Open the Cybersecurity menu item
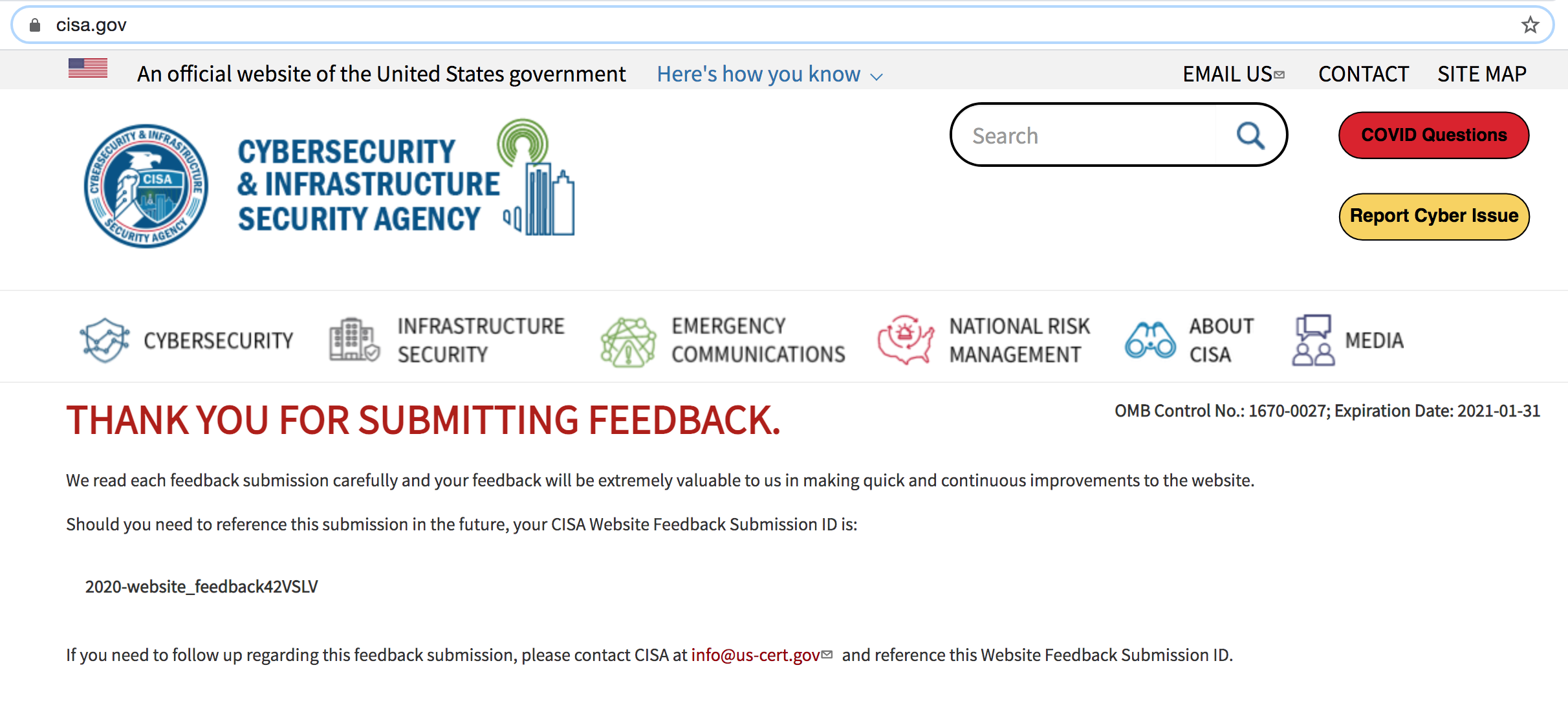The width and height of the screenshot is (1568, 705). pos(218,341)
